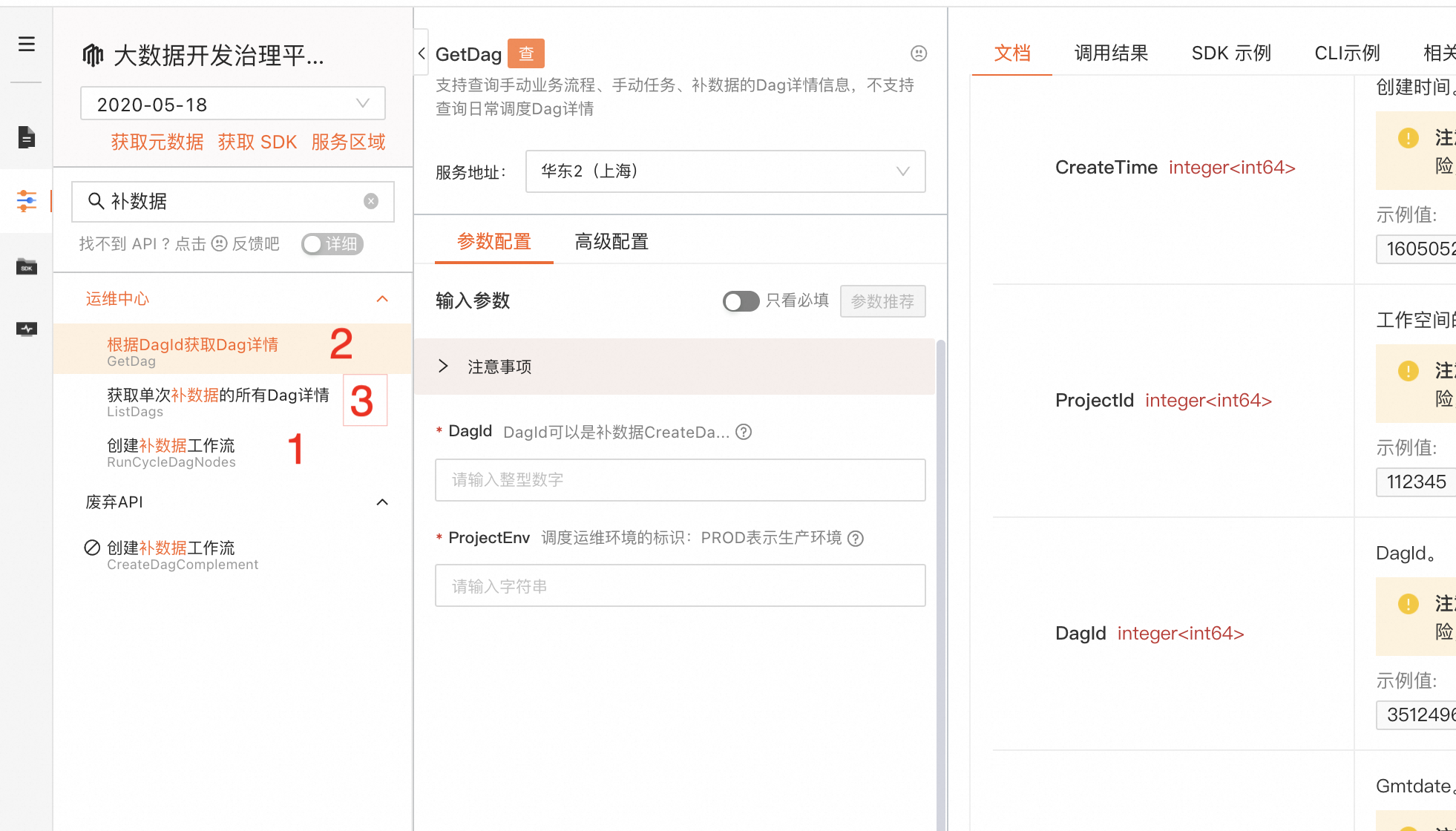This screenshot has height=831, width=1456.
Task: Click the DagId integer input field
Action: [x=680, y=480]
